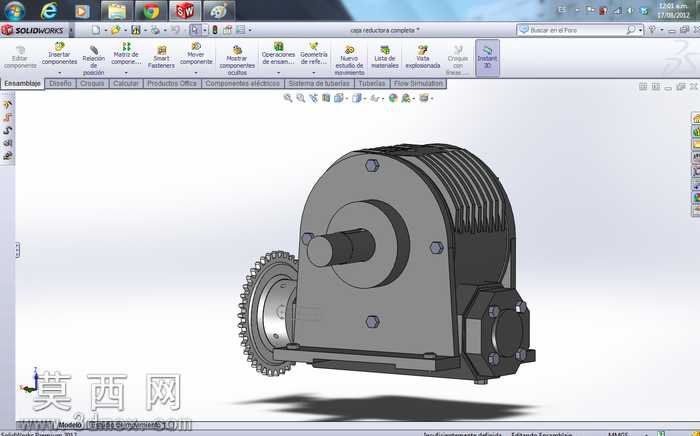Click the Save icon in quick toolbar

coord(136,30)
